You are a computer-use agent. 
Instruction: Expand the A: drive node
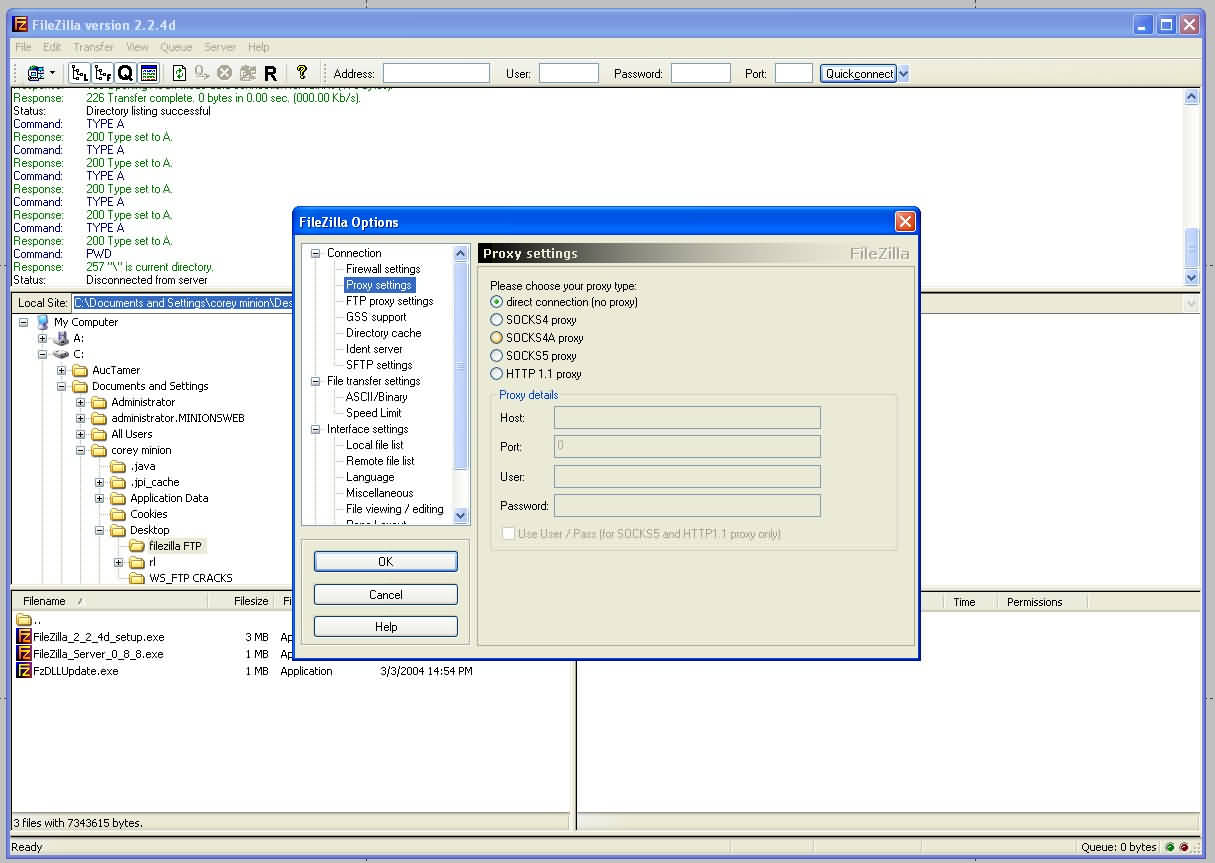point(42,338)
